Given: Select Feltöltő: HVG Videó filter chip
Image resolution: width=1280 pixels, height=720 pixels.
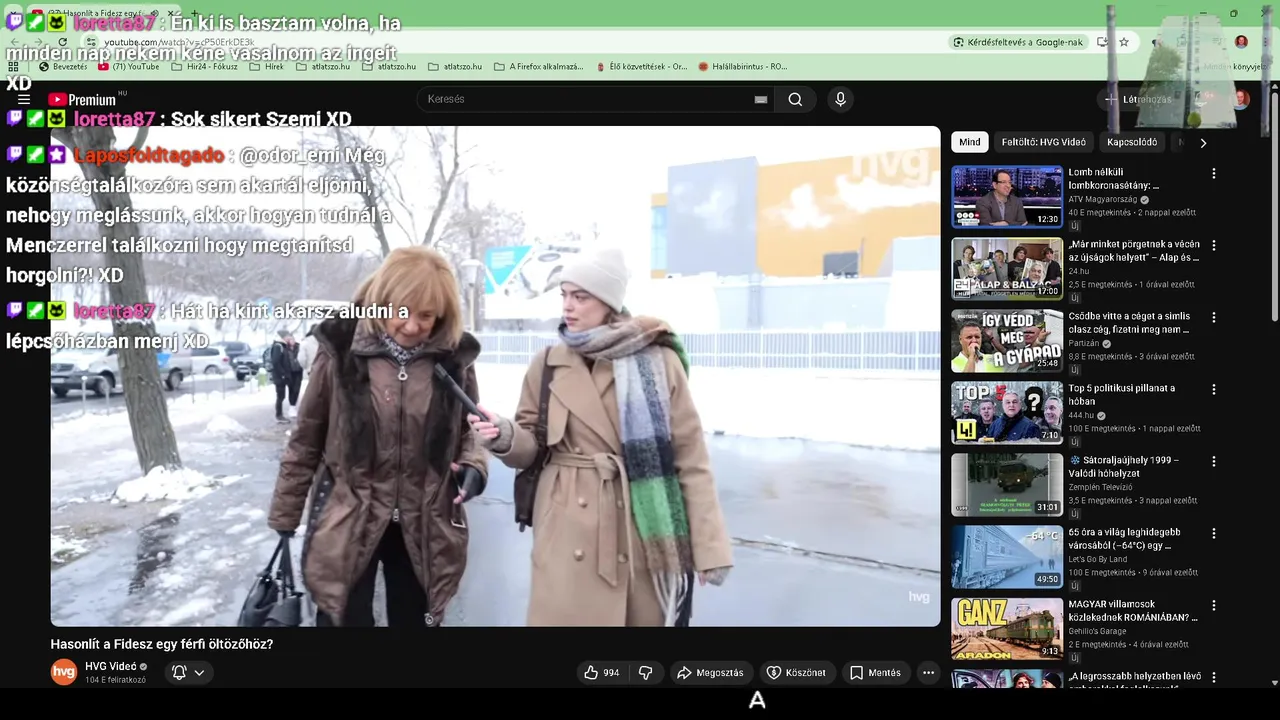Looking at the screenshot, I should pyautogui.click(x=1044, y=142).
